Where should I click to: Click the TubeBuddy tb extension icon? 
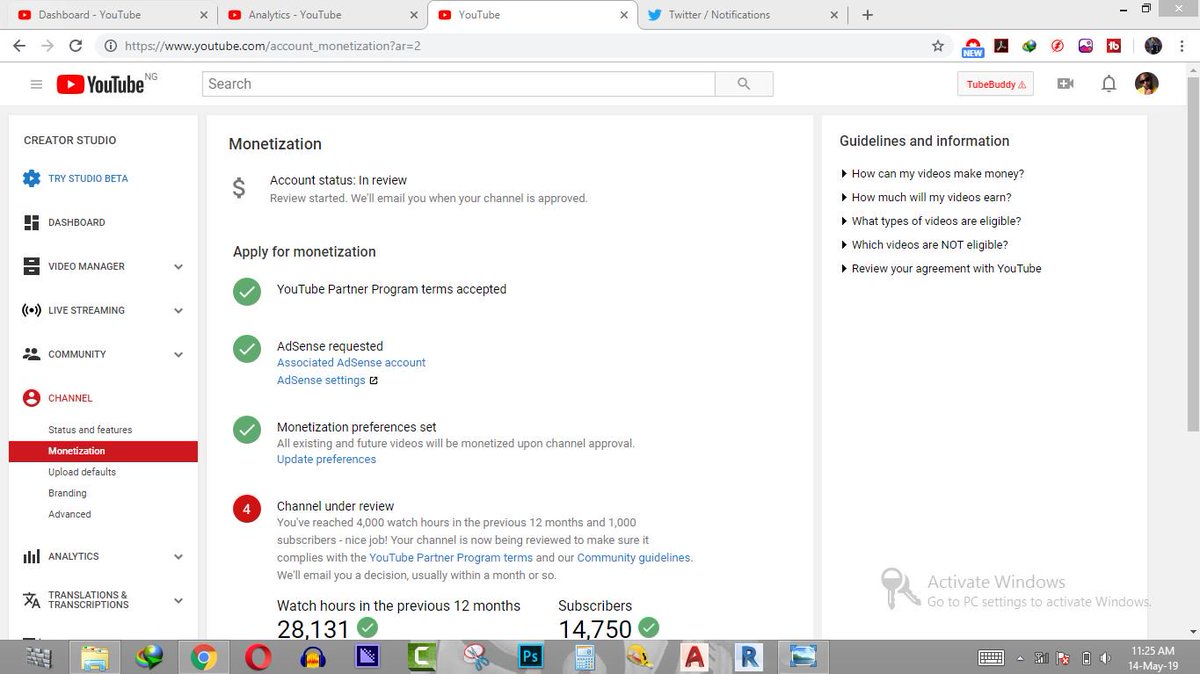click(x=1114, y=46)
